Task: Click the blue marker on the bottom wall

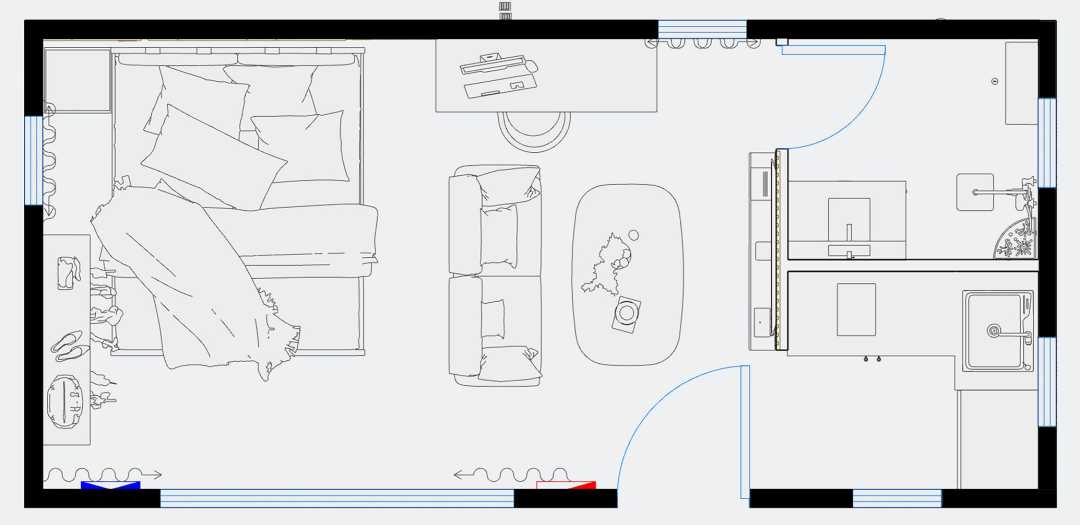Action: click(110, 486)
